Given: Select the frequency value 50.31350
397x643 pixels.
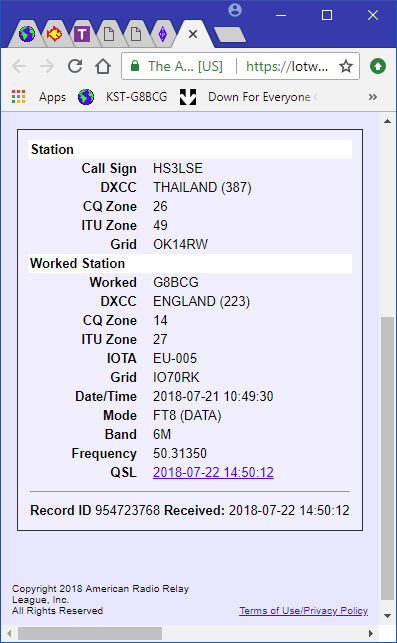Looking at the screenshot, I should pos(180,453).
